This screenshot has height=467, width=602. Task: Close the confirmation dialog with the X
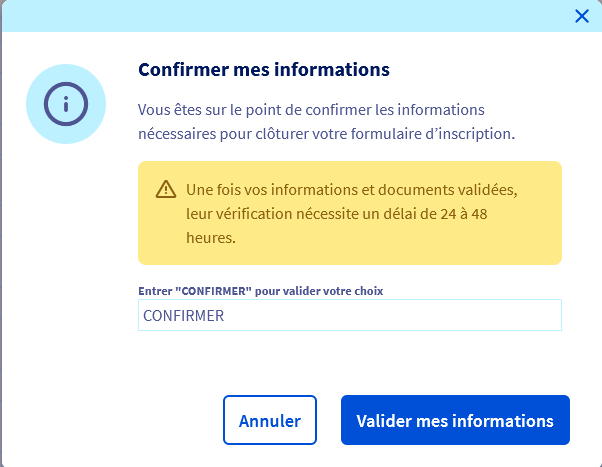point(582,15)
